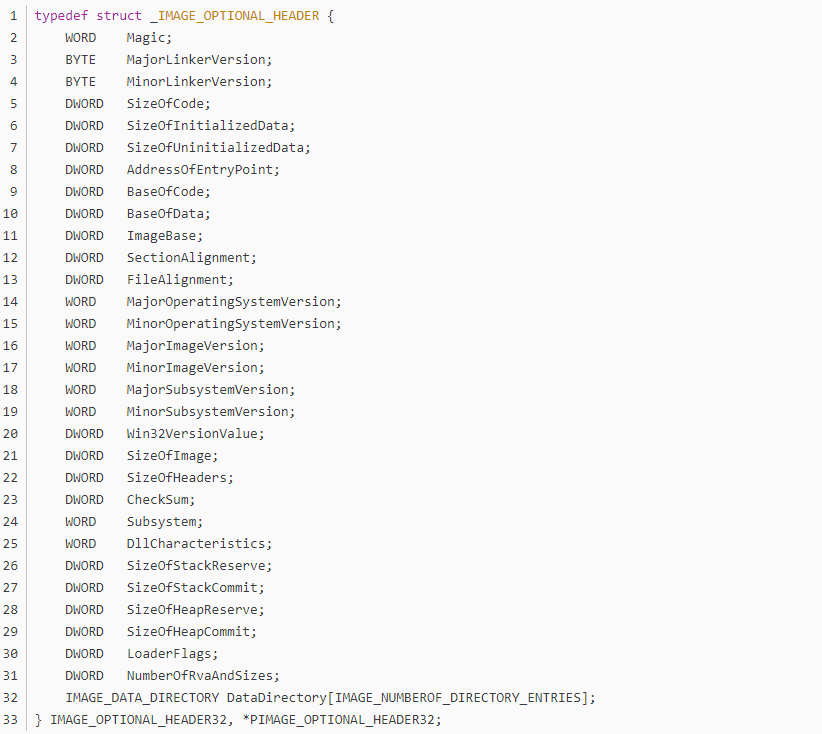Click AddressOfEntryPoint field

[x=200, y=170]
